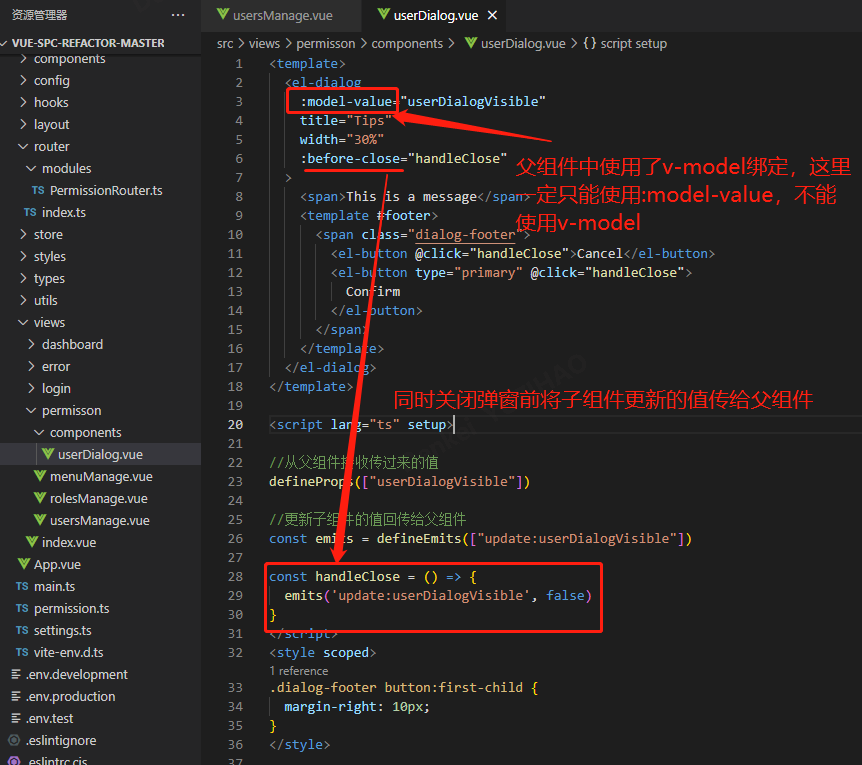Click line number 28 in the gutter
This screenshot has height=765, width=862.
pyautogui.click(x=235, y=576)
